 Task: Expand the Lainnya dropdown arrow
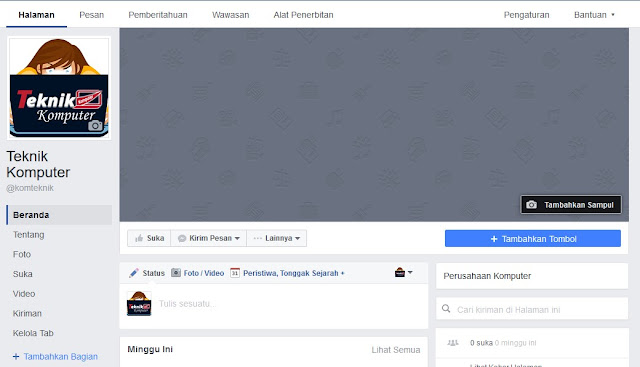pyautogui.click(x=297, y=238)
